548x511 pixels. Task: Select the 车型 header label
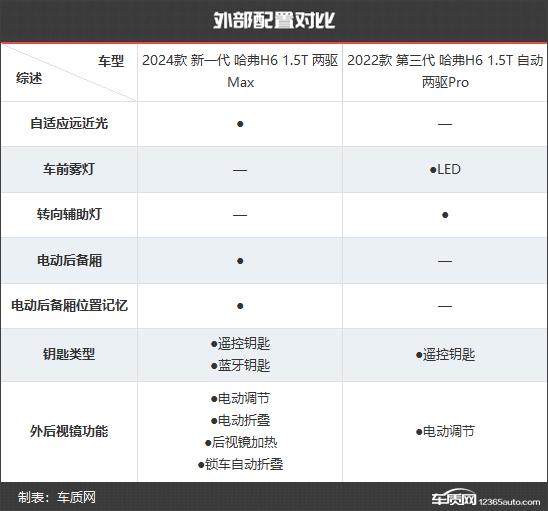(x=111, y=61)
